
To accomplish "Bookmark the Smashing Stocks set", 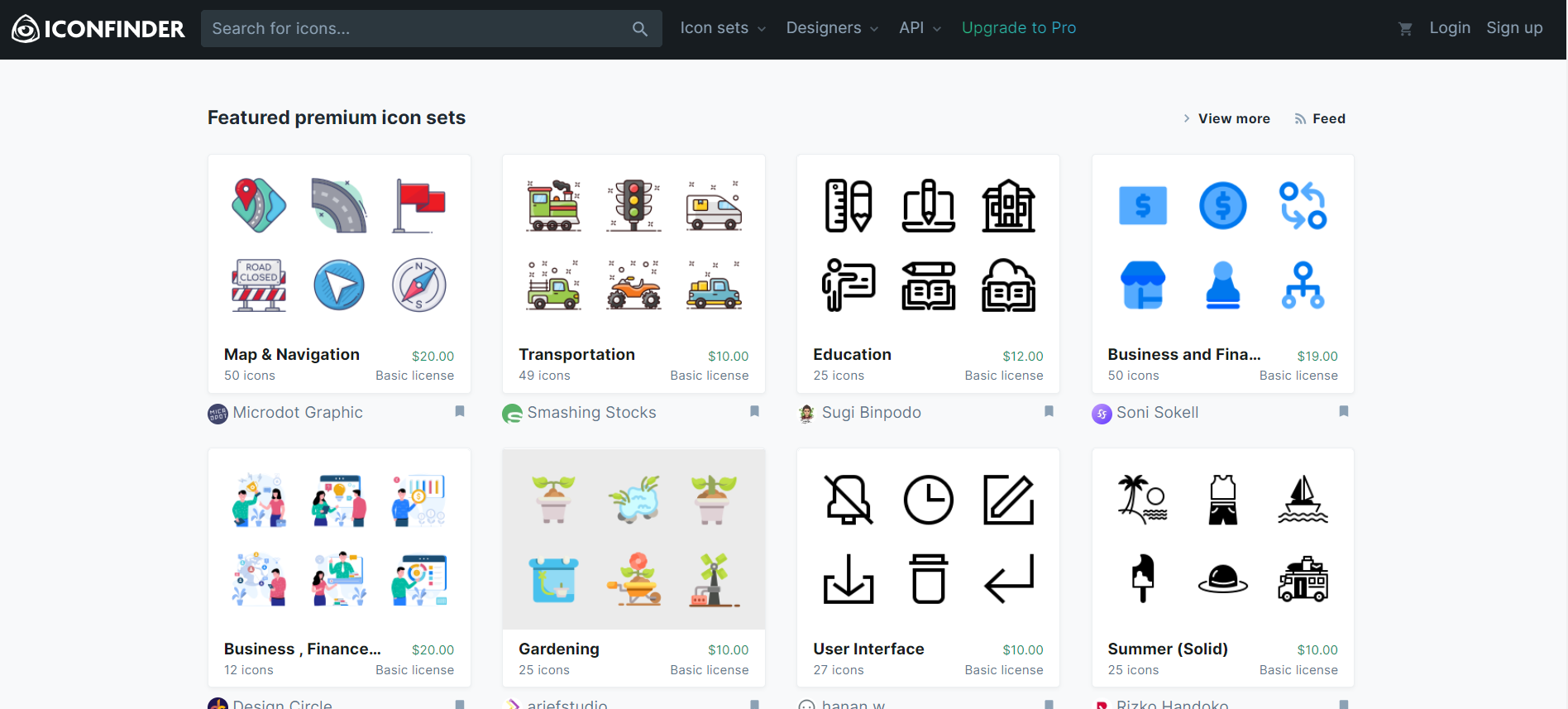I will (754, 411).
